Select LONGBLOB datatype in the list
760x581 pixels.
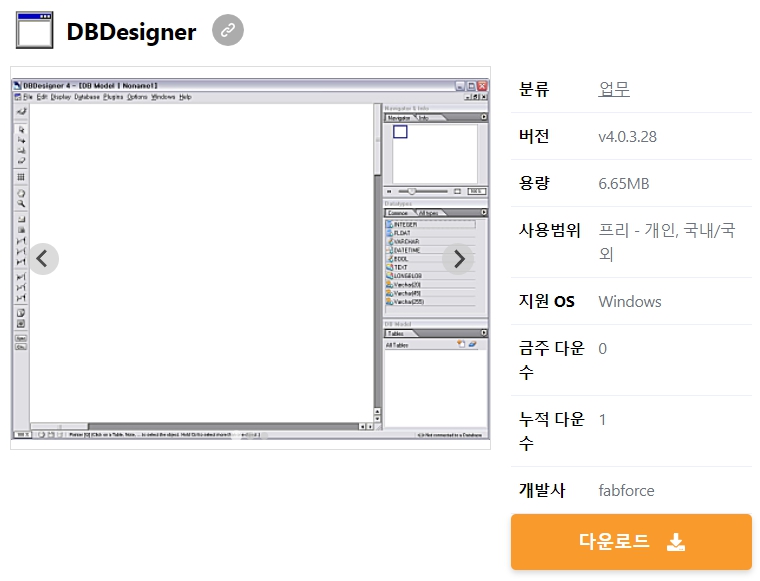click(430, 276)
